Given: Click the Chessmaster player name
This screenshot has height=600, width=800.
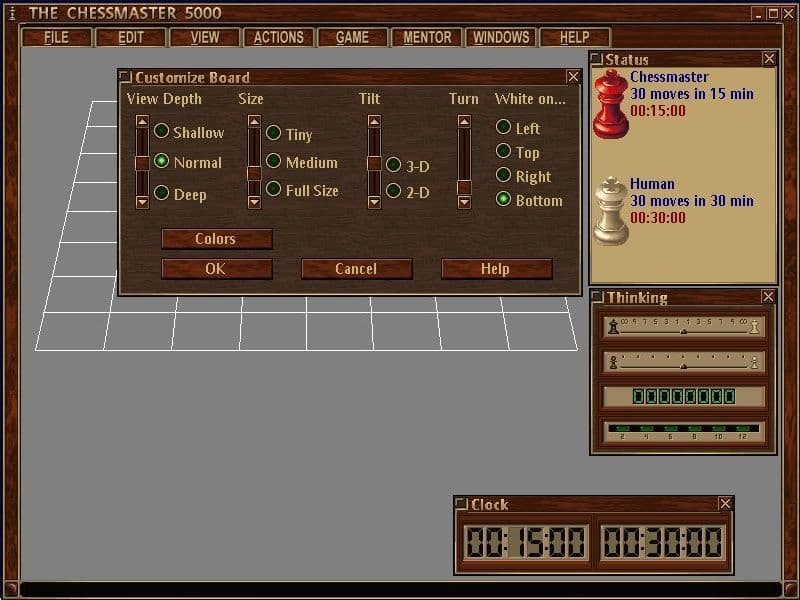Looking at the screenshot, I should [x=669, y=77].
